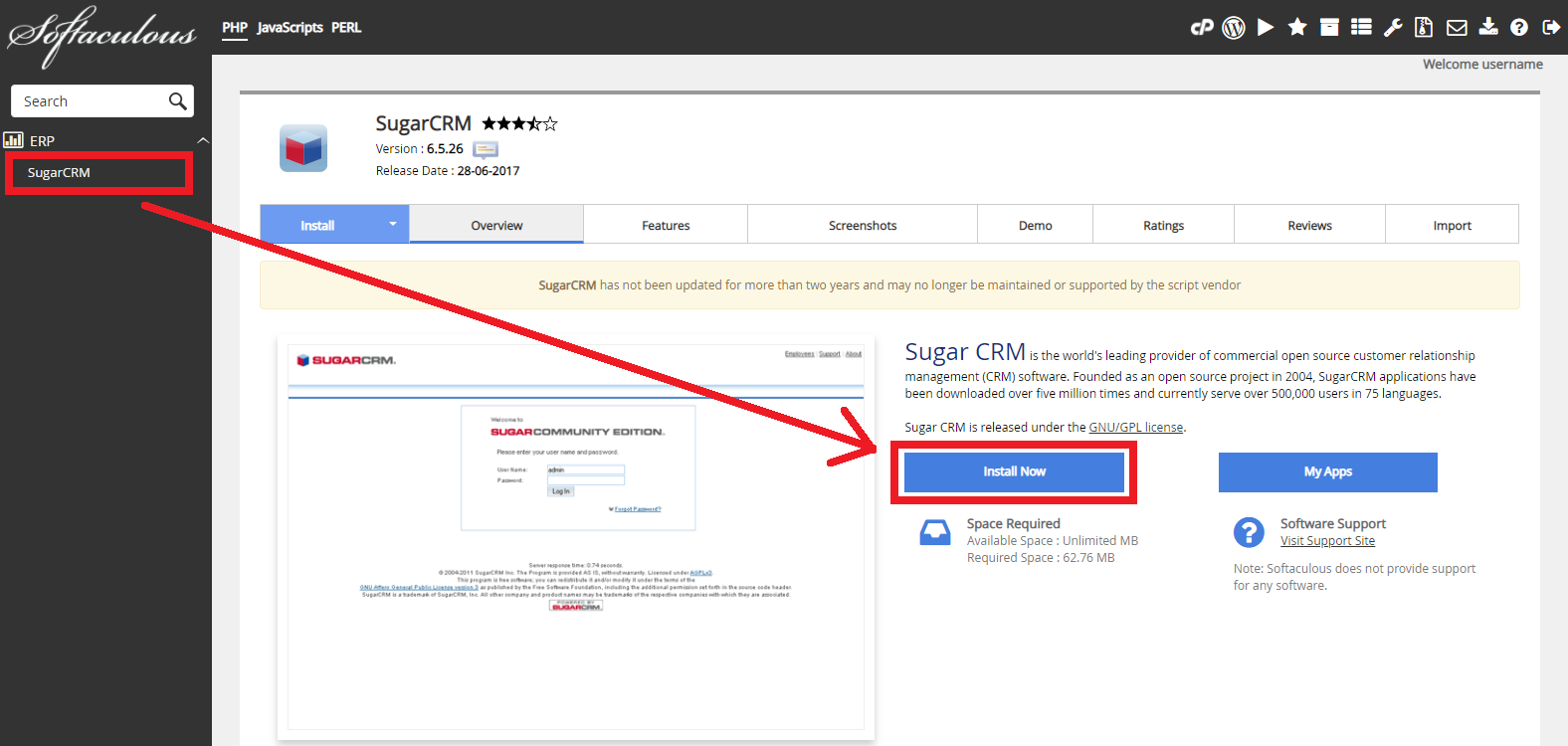
Task: Click the Release Date 28-06-2017 text
Action: pyautogui.click(x=448, y=170)
